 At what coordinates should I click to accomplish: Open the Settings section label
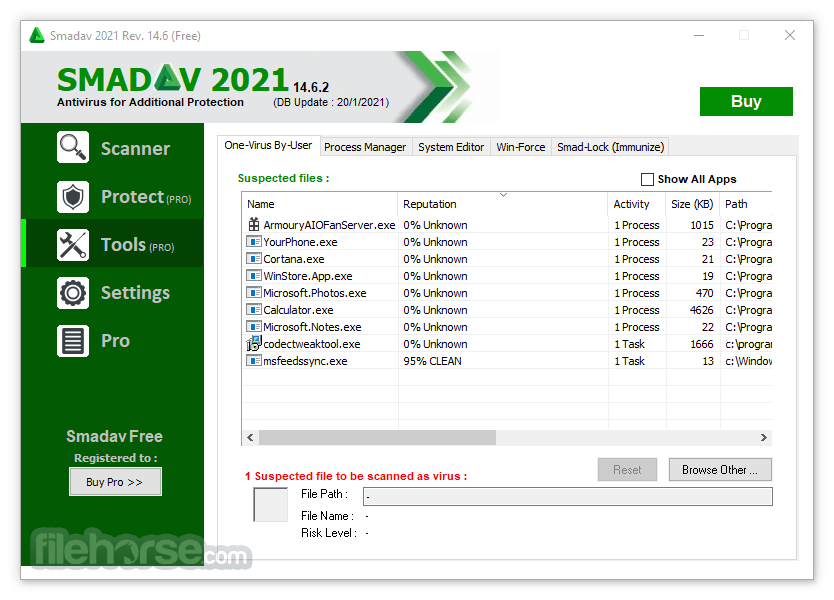136,293
